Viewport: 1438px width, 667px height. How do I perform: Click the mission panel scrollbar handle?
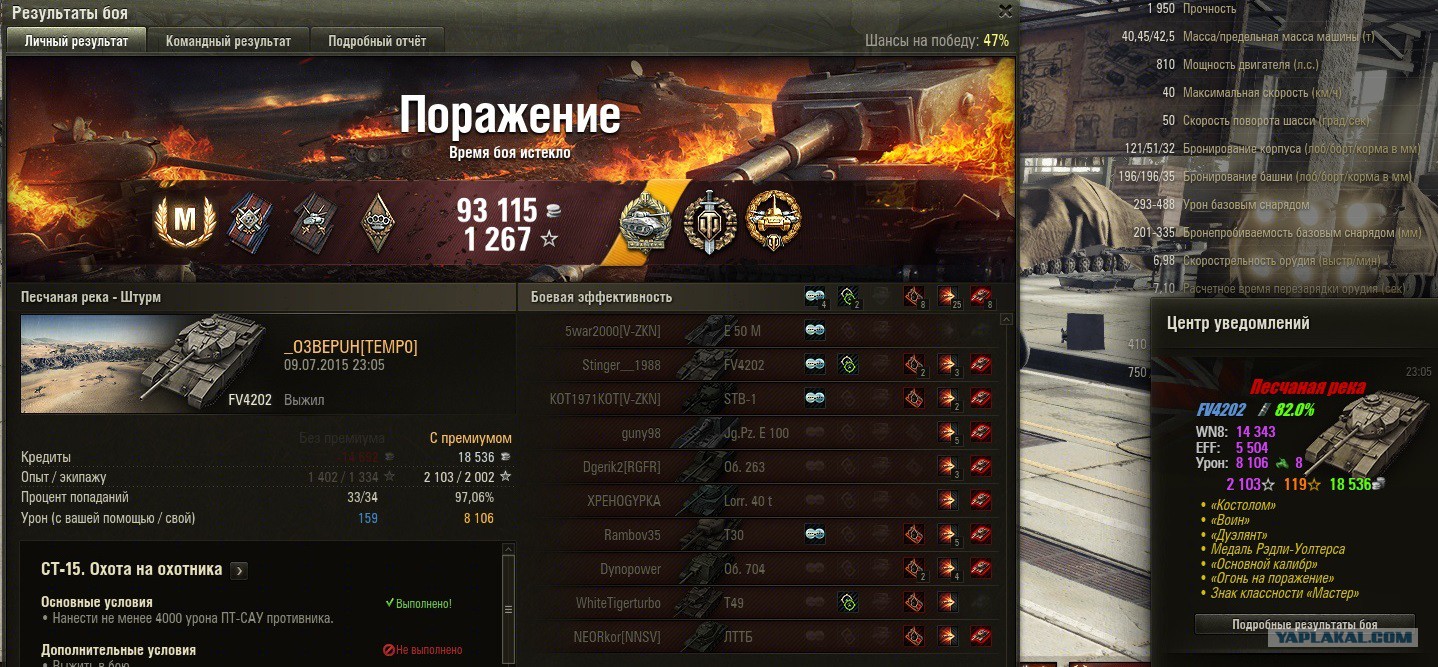[x=508, y=609]
